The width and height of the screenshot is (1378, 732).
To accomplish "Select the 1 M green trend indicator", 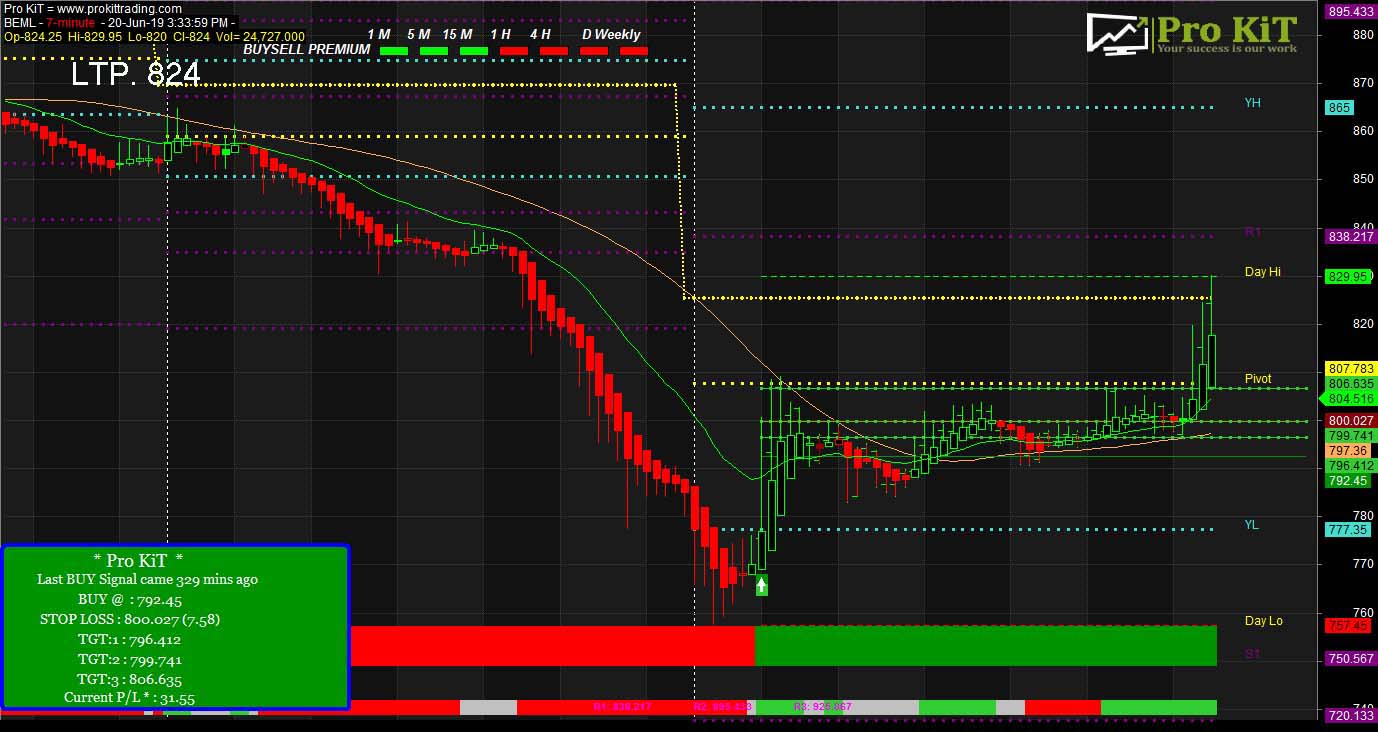I will pos(394,50).
